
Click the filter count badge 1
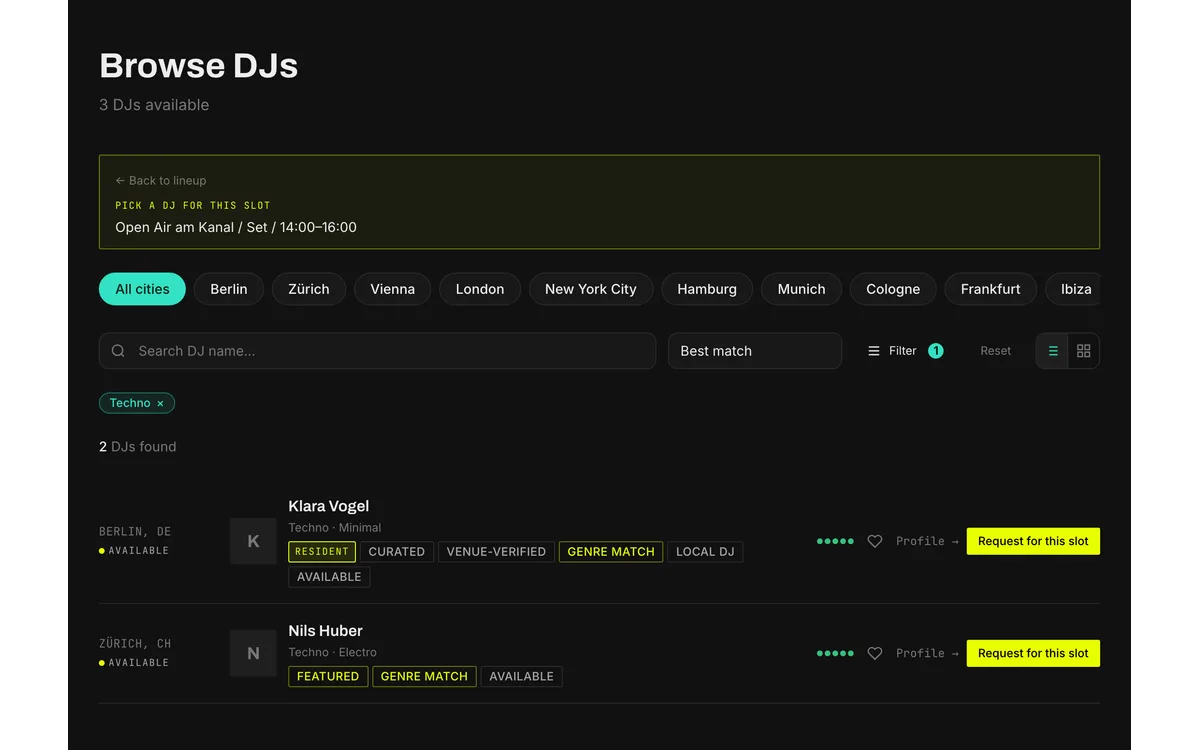(x=936, y=351)
